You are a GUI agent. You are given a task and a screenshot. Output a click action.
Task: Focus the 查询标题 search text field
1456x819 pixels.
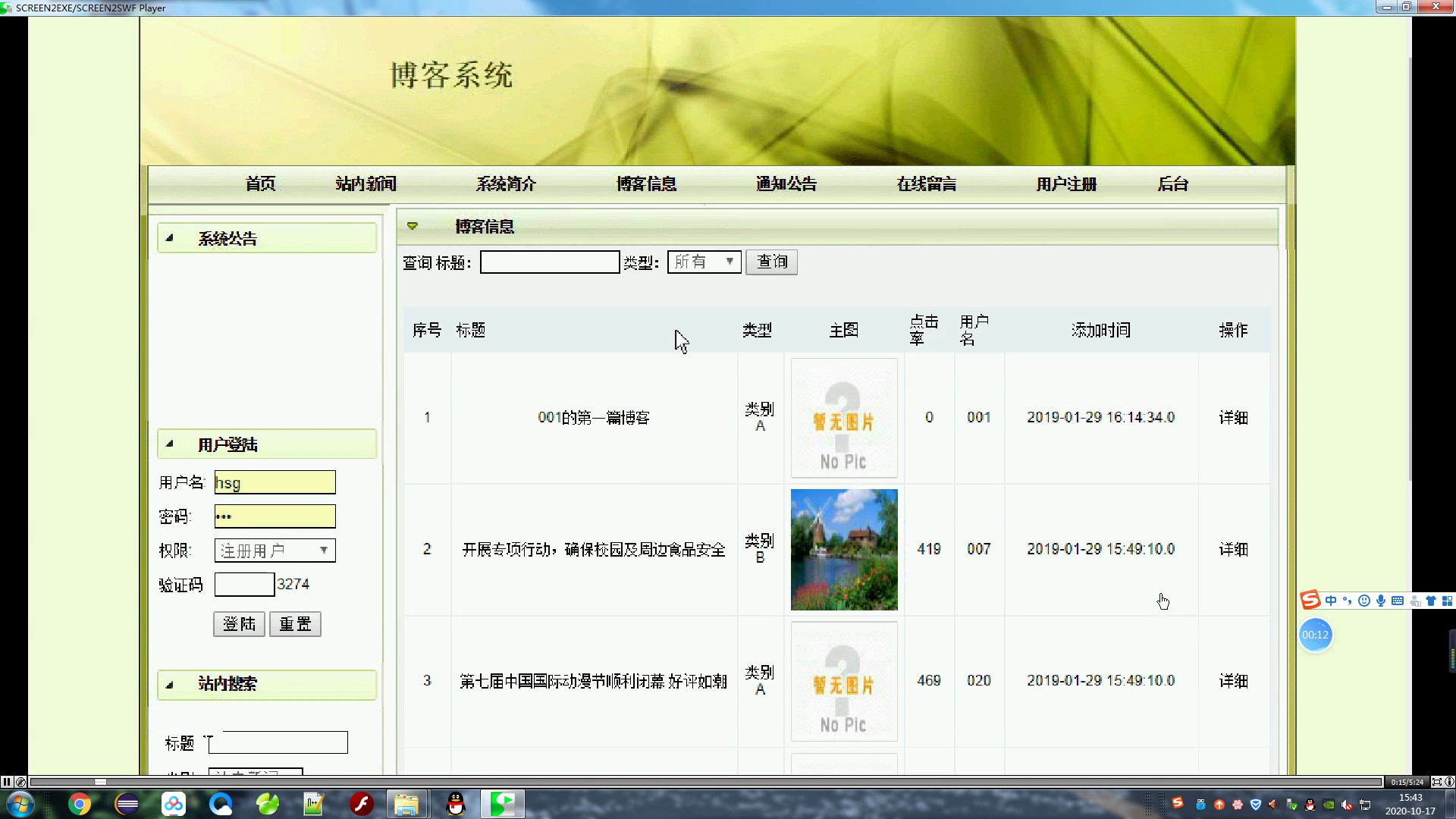[x=550, y=262]
